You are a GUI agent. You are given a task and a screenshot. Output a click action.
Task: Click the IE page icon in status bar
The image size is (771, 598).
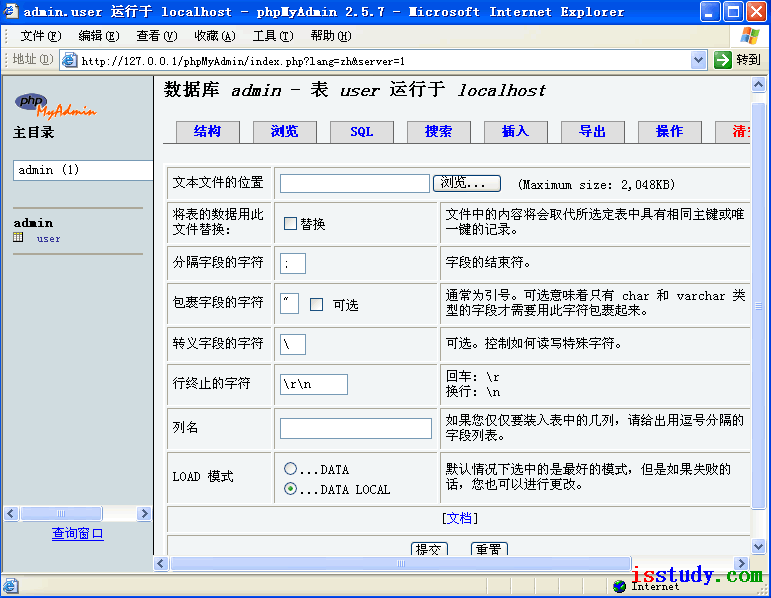pos(10,586)
